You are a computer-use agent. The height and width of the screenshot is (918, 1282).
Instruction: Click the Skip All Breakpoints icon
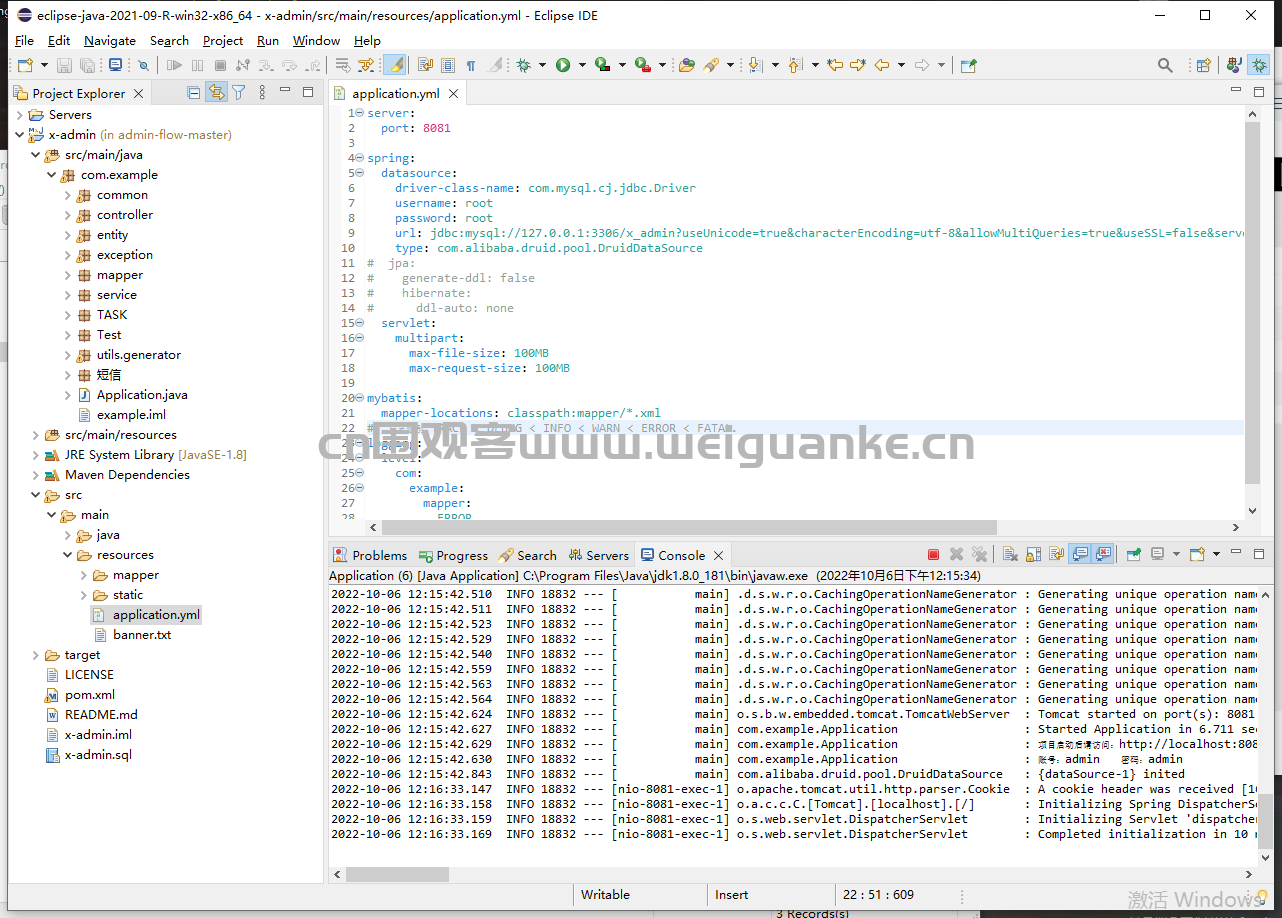(143, 65)
